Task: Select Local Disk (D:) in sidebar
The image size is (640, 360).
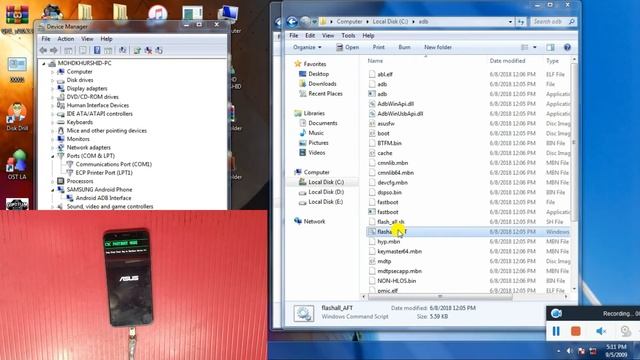Action: pyautogui.click(x=326, y=192)
